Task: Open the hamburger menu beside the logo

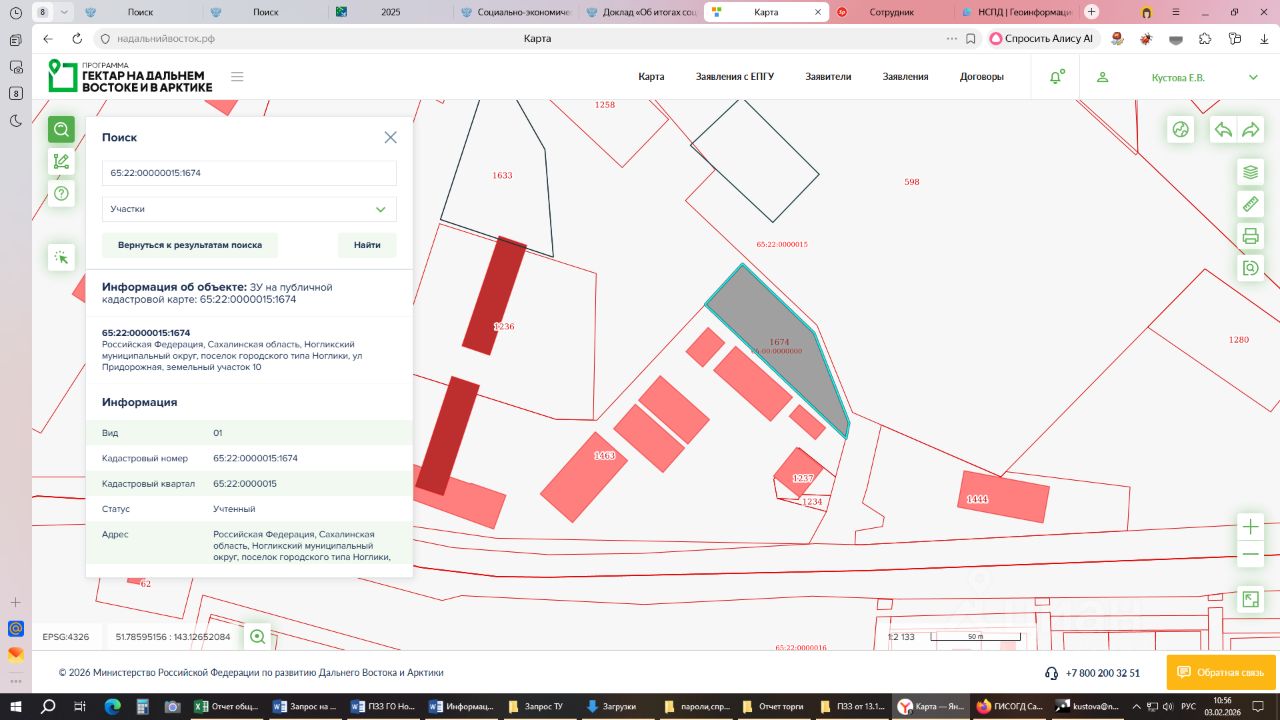Action: (237, 77)
